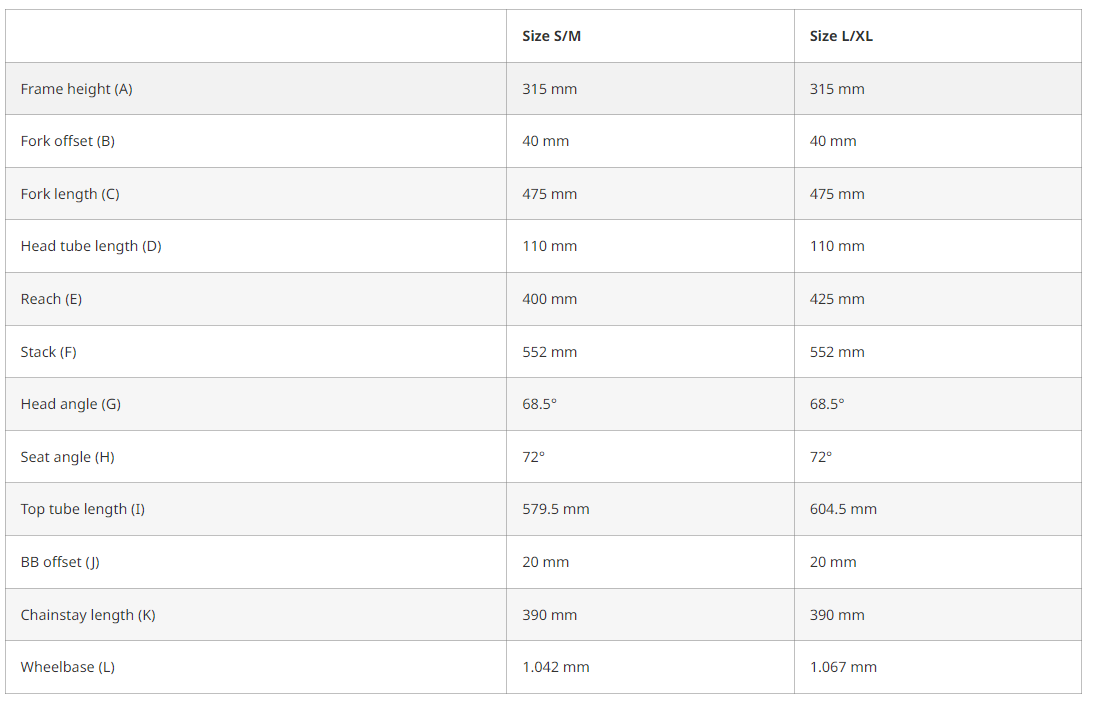Click the Stack (F) row label
1106x704 pixels.
48,352
